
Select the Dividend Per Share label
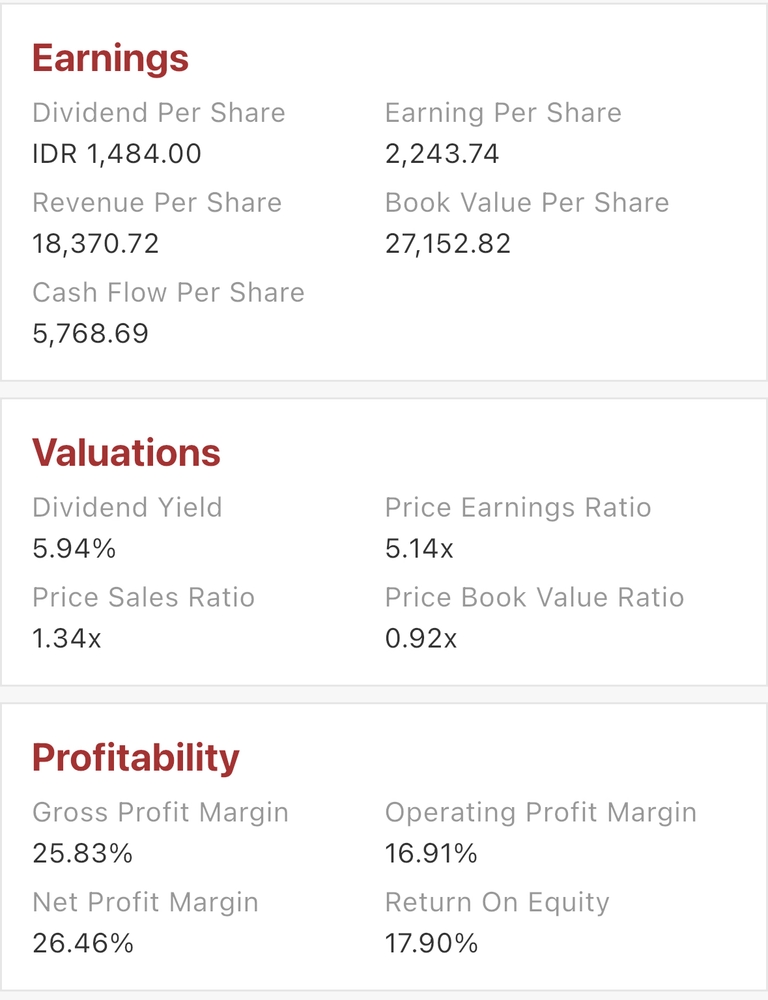pos(158,113)
